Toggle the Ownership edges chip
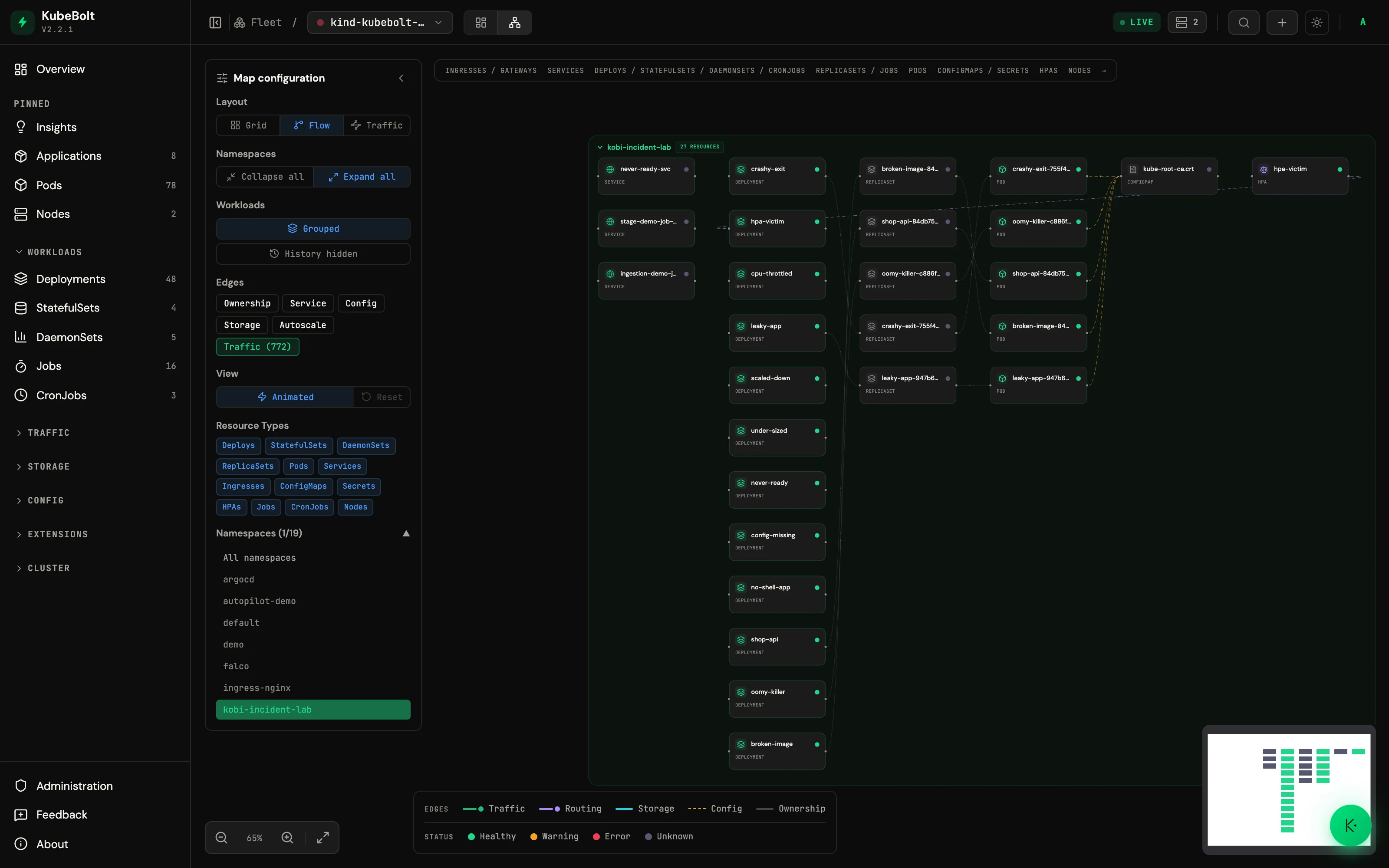Viewport: 1389px width, 868px height. point(247,303)
